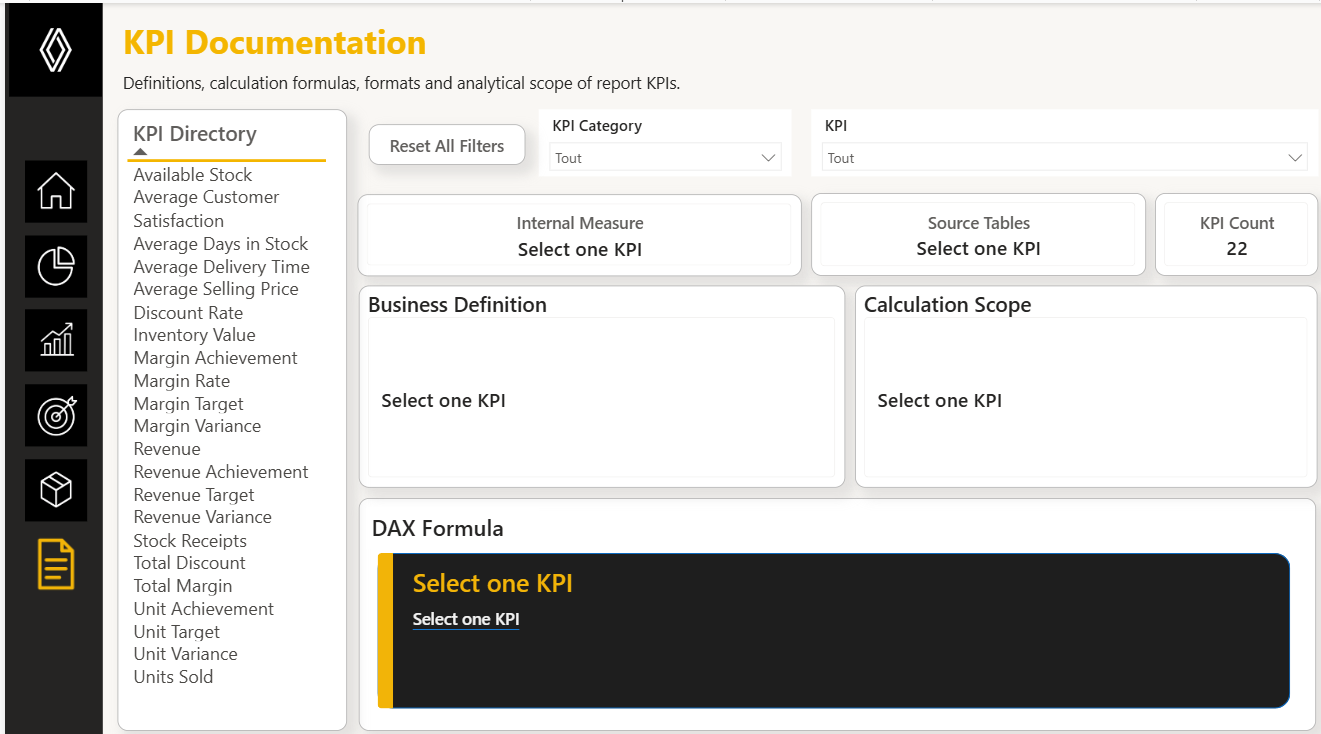Select Unit Target KPI
Screen dimensions: 1321x734
[x=177, y=632]
